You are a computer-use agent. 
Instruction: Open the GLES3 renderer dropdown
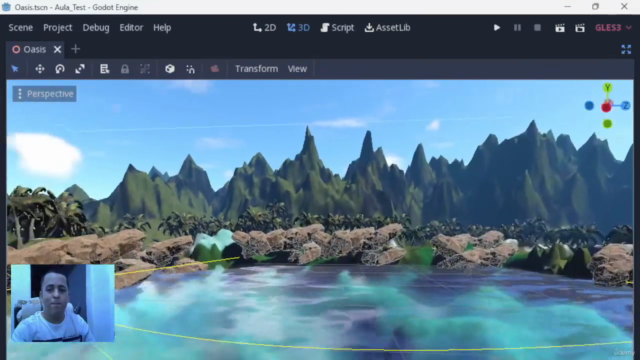[x=613, y=27]
